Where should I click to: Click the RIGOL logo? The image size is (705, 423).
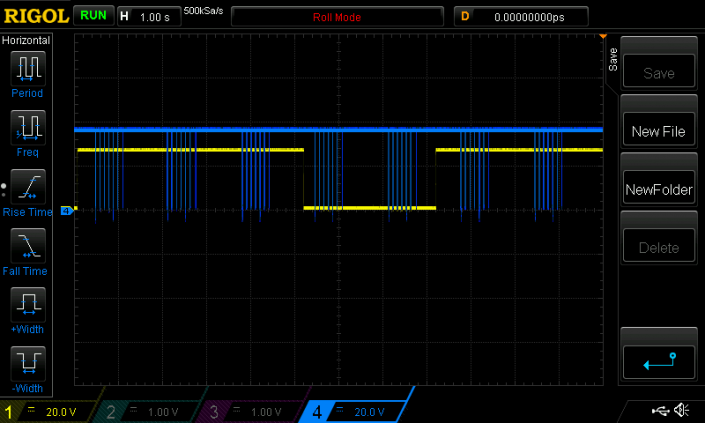36,17
